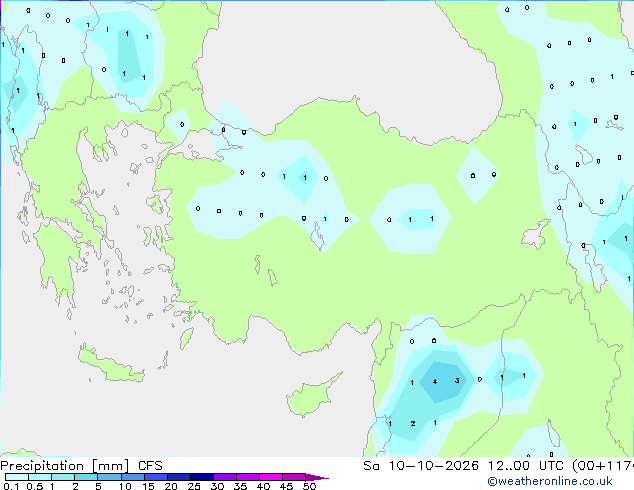Screen dimensions: 634x490
Task: Click the purple over-50 legend arrow tip
Action: (x=317, y=477)
